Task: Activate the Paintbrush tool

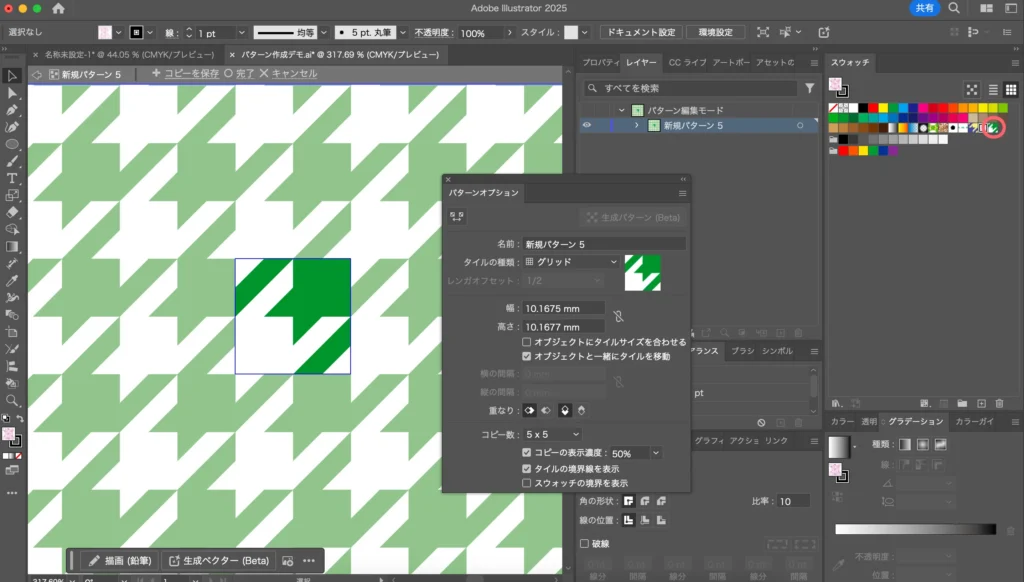Action: [x=13, y=161]
